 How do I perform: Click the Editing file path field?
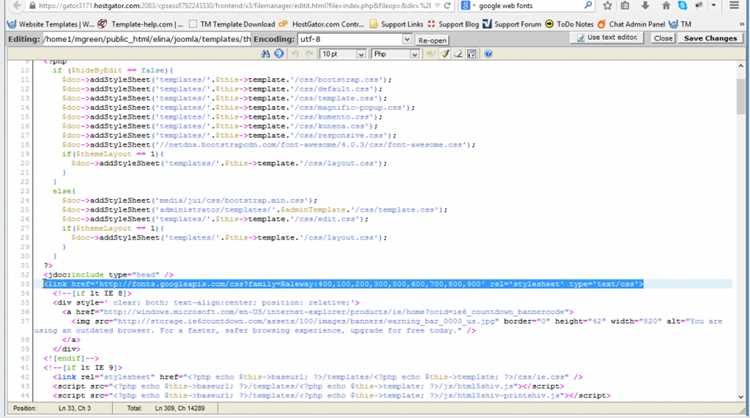tap(147, 39)
